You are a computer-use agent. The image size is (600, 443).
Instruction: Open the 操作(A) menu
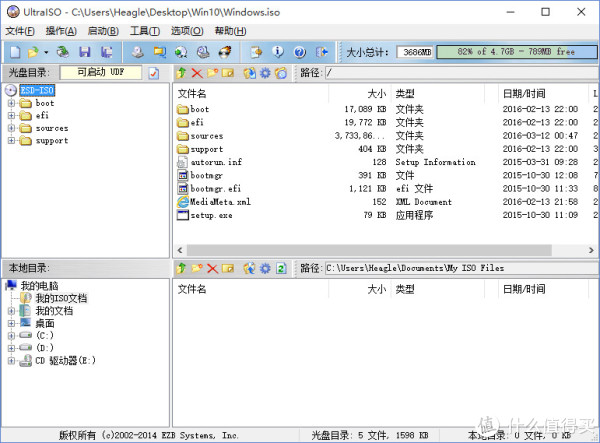point(61,31)
